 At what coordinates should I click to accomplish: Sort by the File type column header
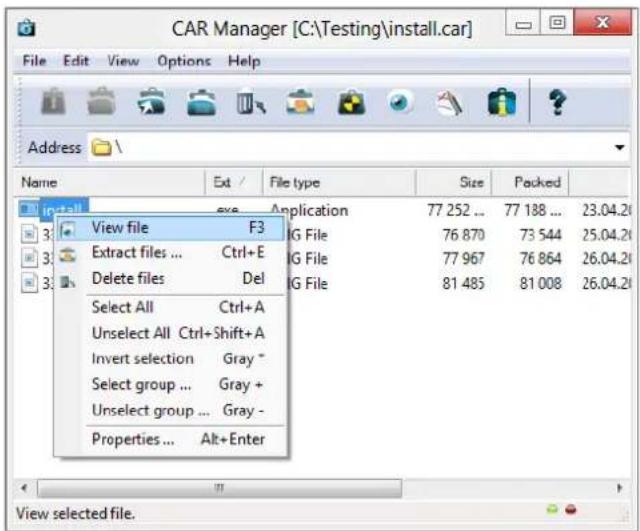[340, 182]
